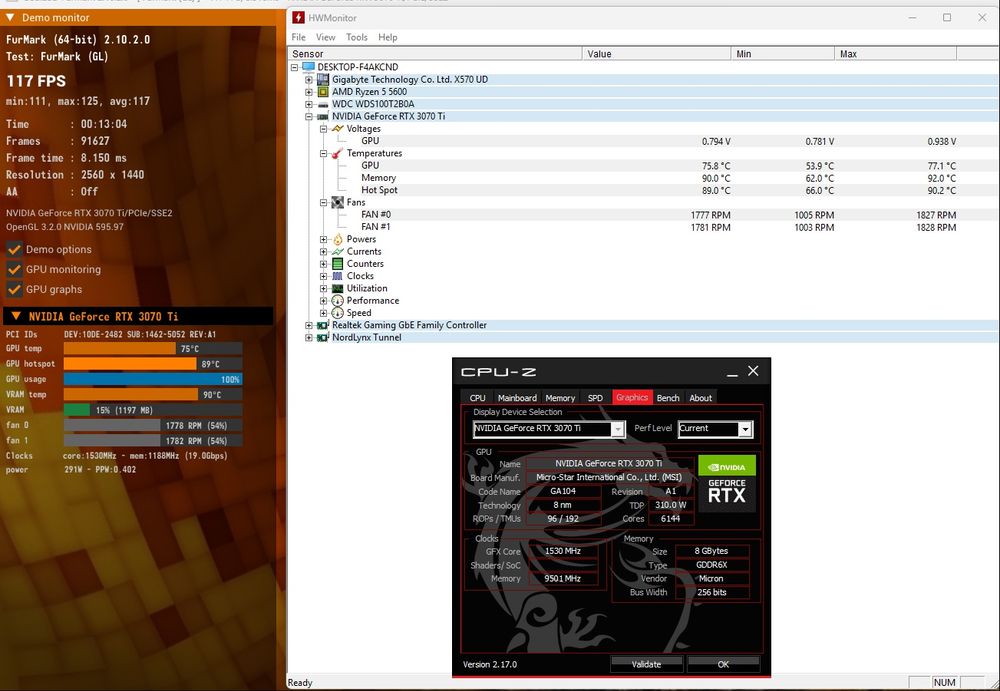Click the Counters icon in tree
Viewport: 1000px width, 691px height.
[x=337, y=264]
